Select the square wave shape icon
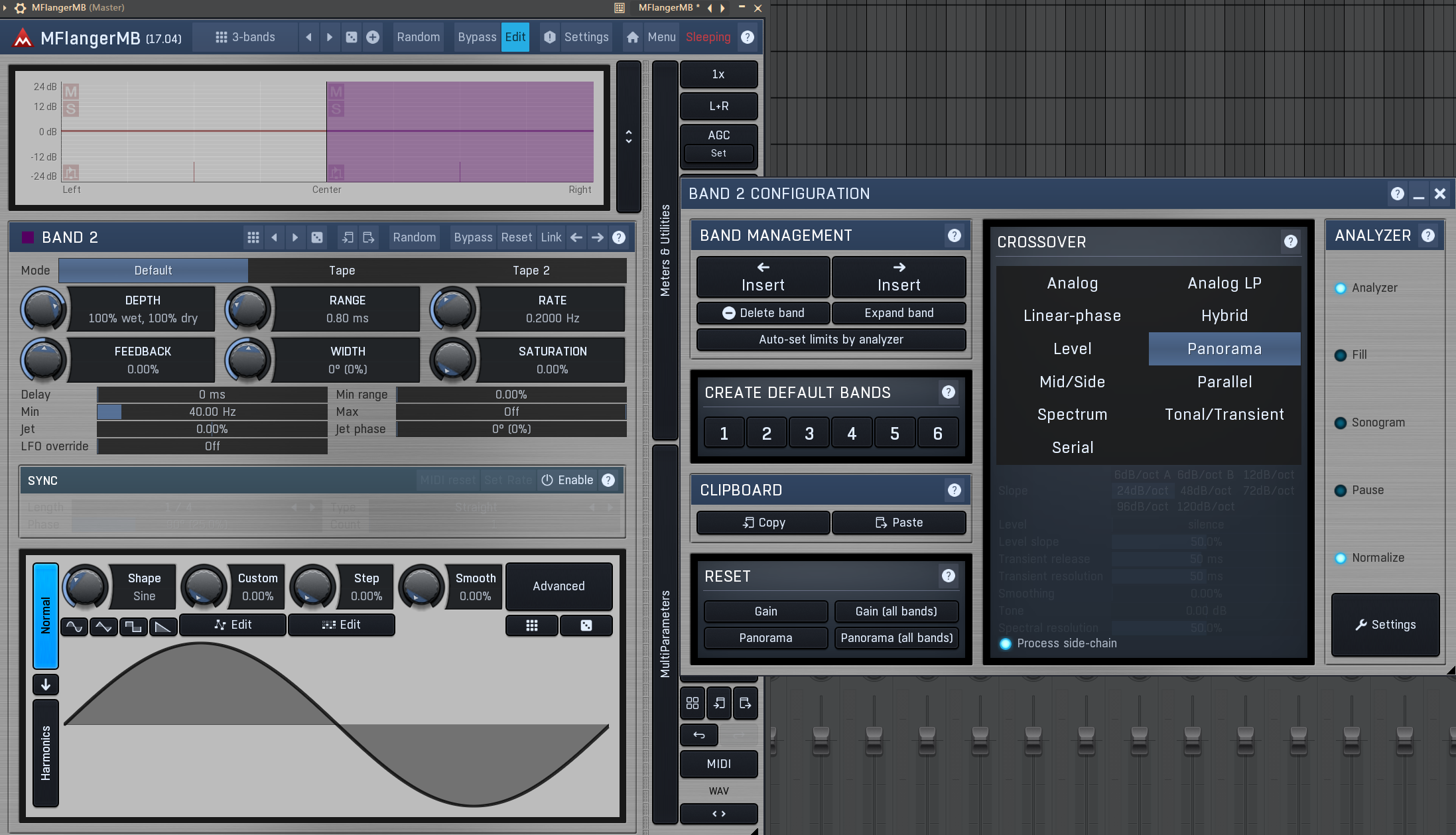The width and height of the screenshot is (1456, 835). (x=133, y=626)
